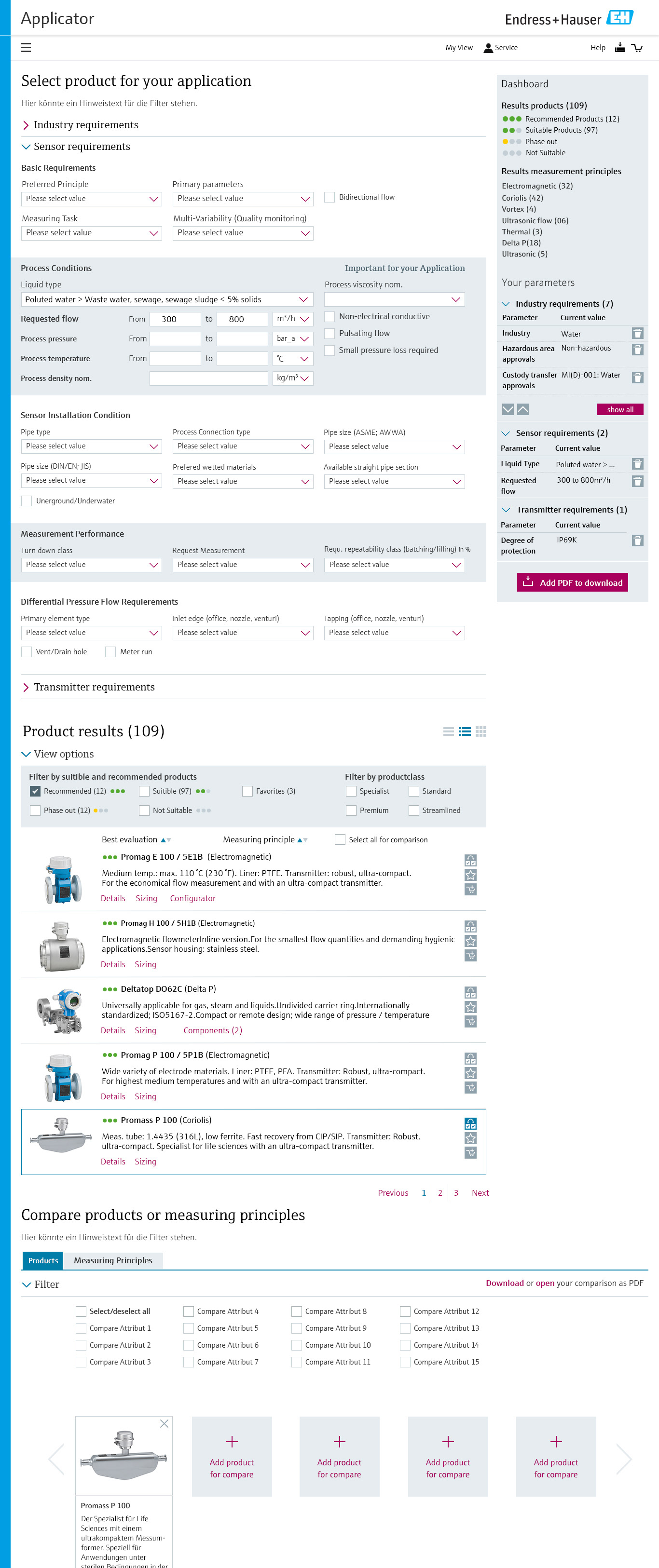Delete the Liquid Type parameter
The width and height of the screenshot is (659, 1568).
(637, 464)
